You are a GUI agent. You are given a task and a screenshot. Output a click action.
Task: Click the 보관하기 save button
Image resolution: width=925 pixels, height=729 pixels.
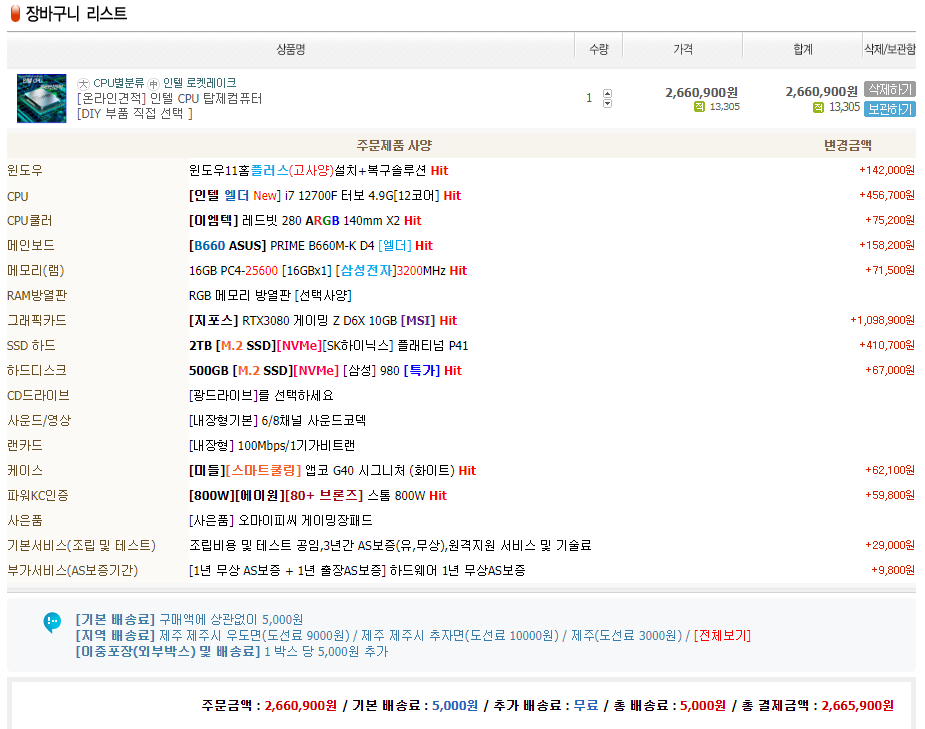click(890, 109)
